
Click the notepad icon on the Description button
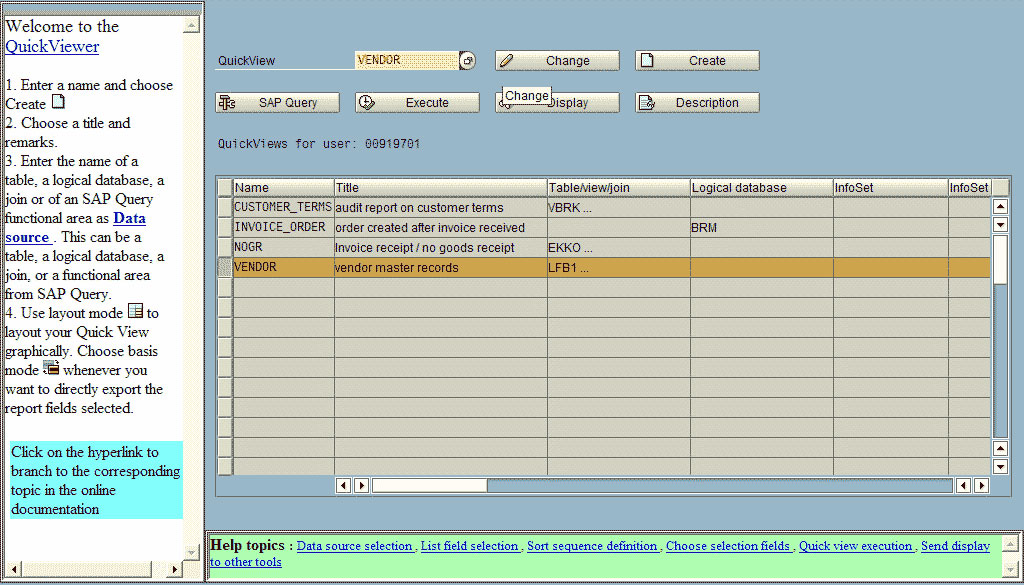647,102
